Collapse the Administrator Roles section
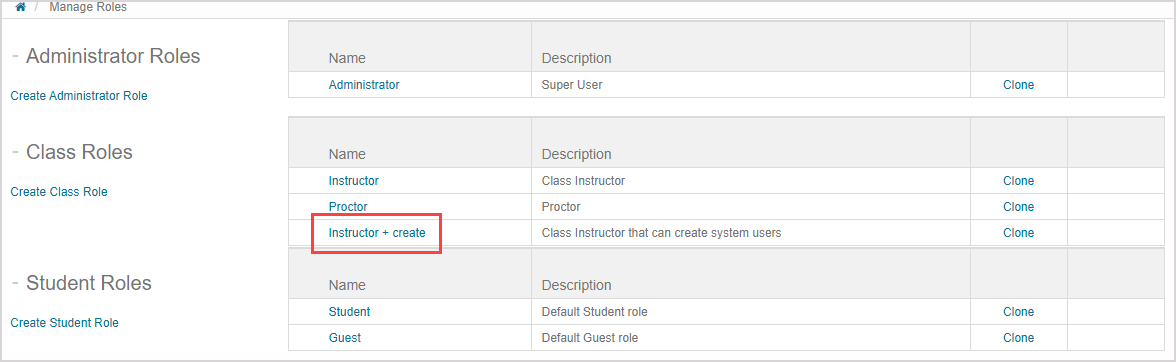Screen dimensions: 1176x362 coord(15,56)
